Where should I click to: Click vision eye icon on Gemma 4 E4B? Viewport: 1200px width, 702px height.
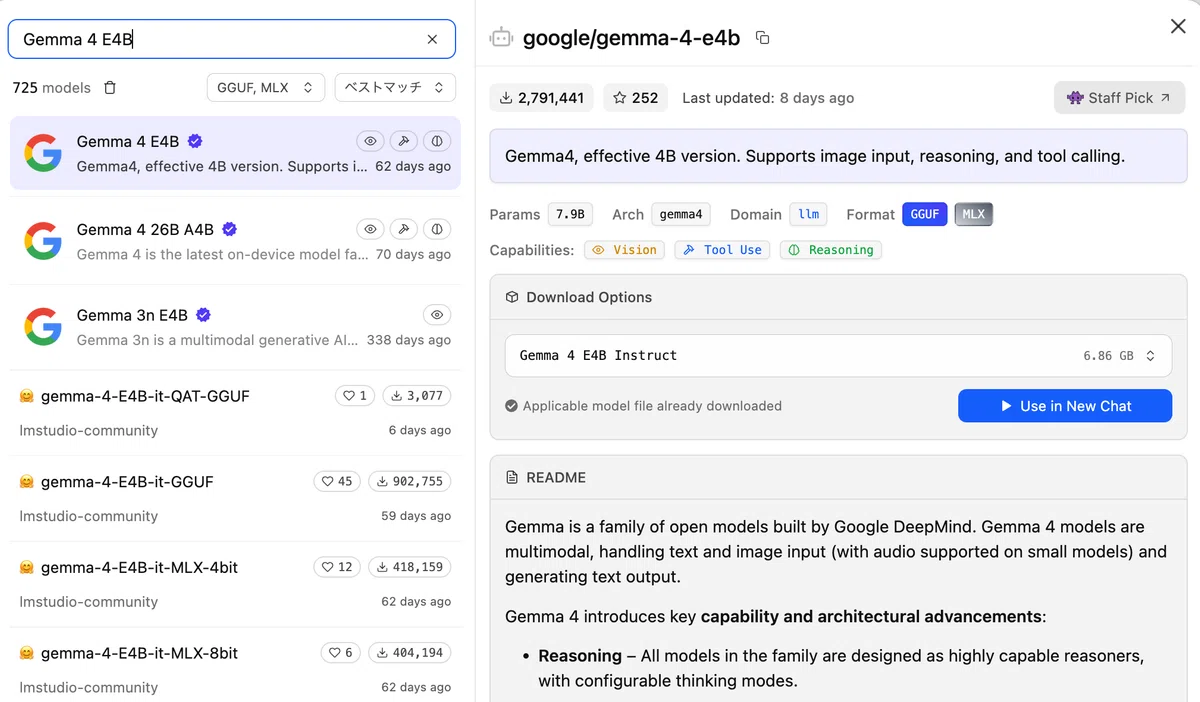[x=370, y=141]
